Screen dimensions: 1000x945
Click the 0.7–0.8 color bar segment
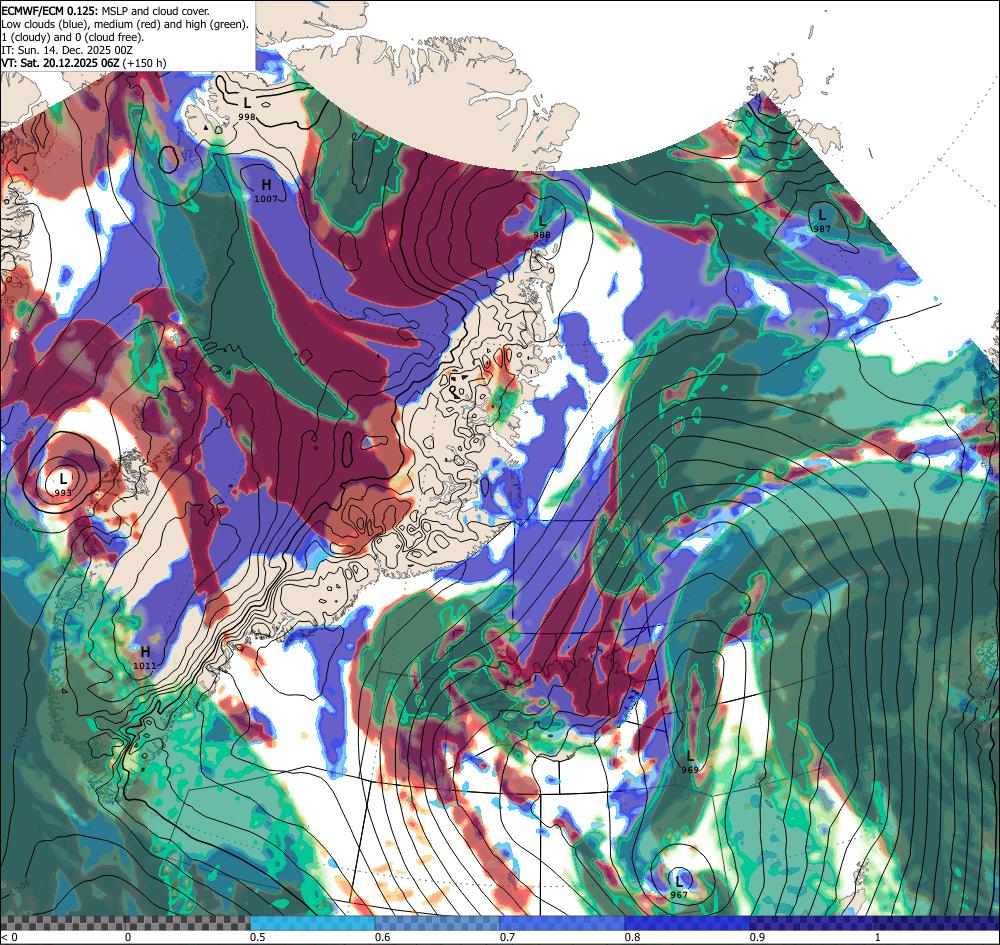pos(562,923)
